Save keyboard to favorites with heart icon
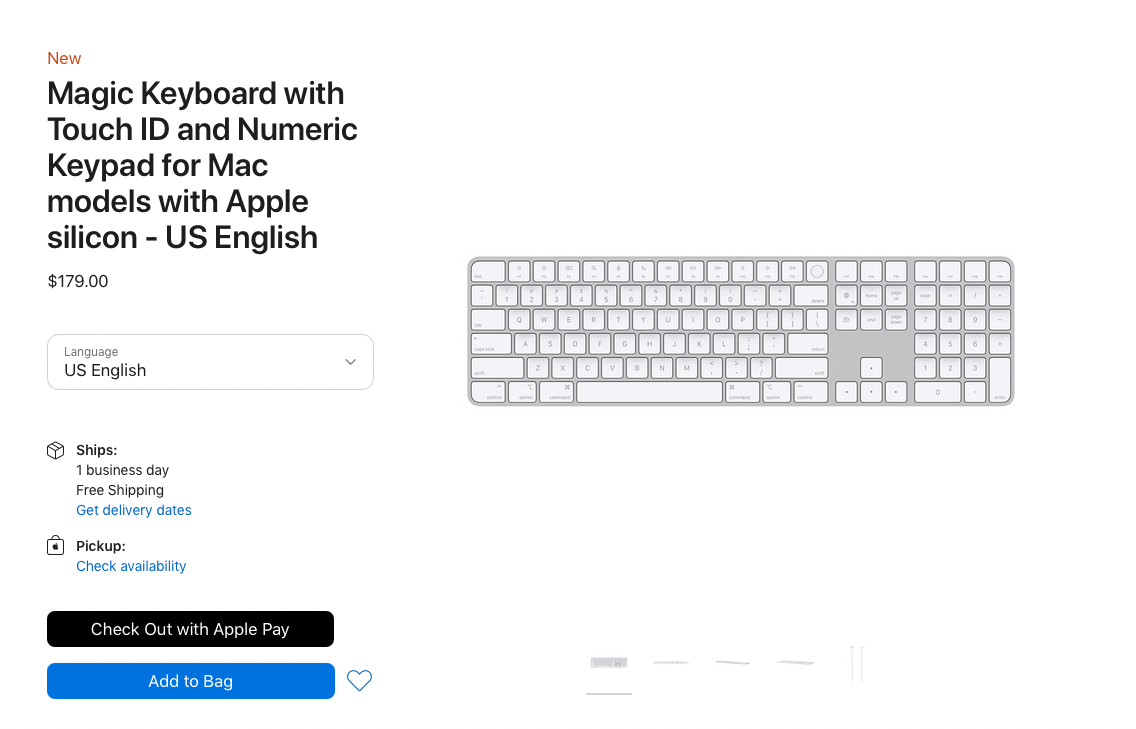 pyautogui.click(x=359, y=681)
